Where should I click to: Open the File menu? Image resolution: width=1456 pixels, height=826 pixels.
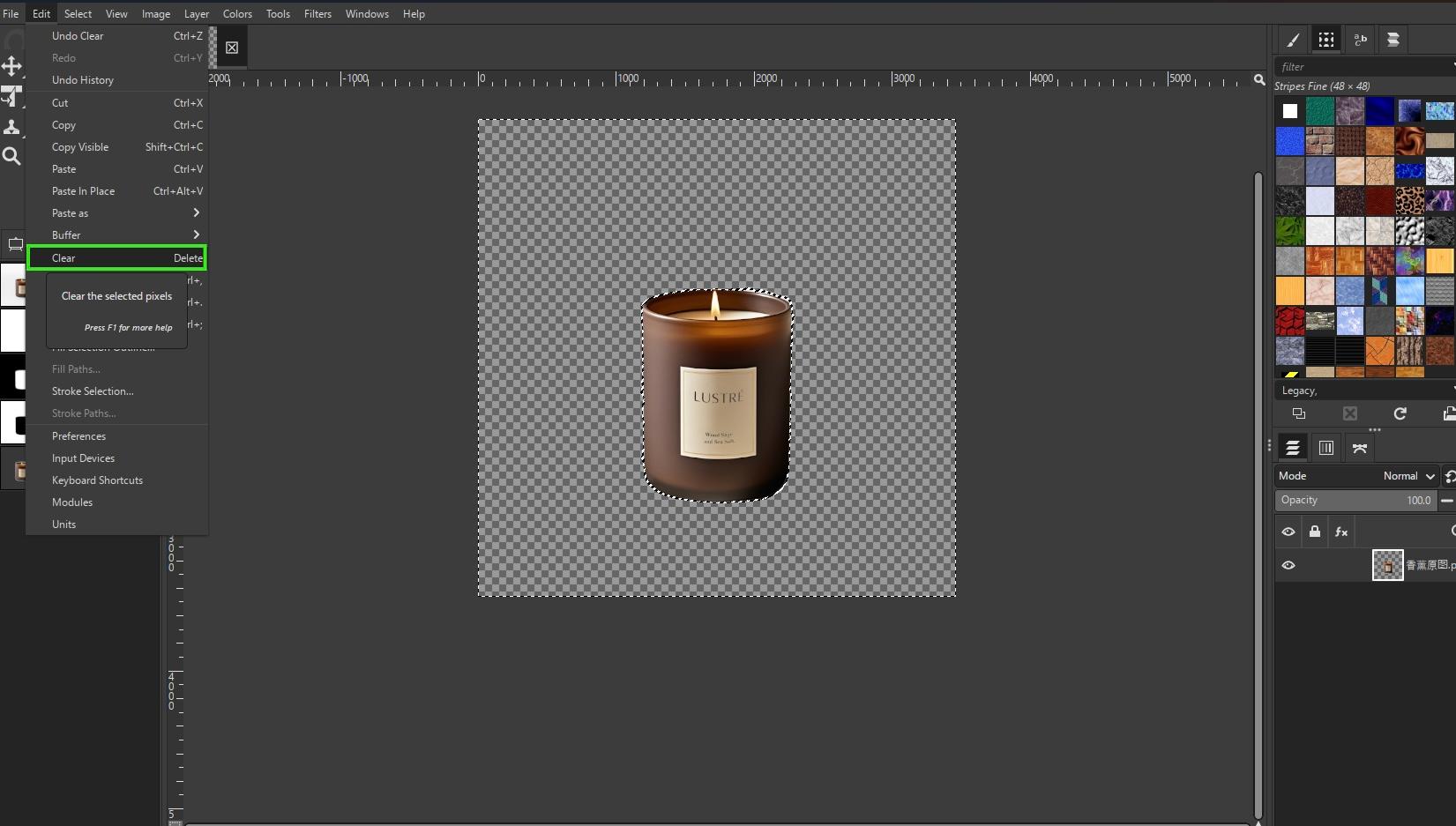tap(11, 13)
